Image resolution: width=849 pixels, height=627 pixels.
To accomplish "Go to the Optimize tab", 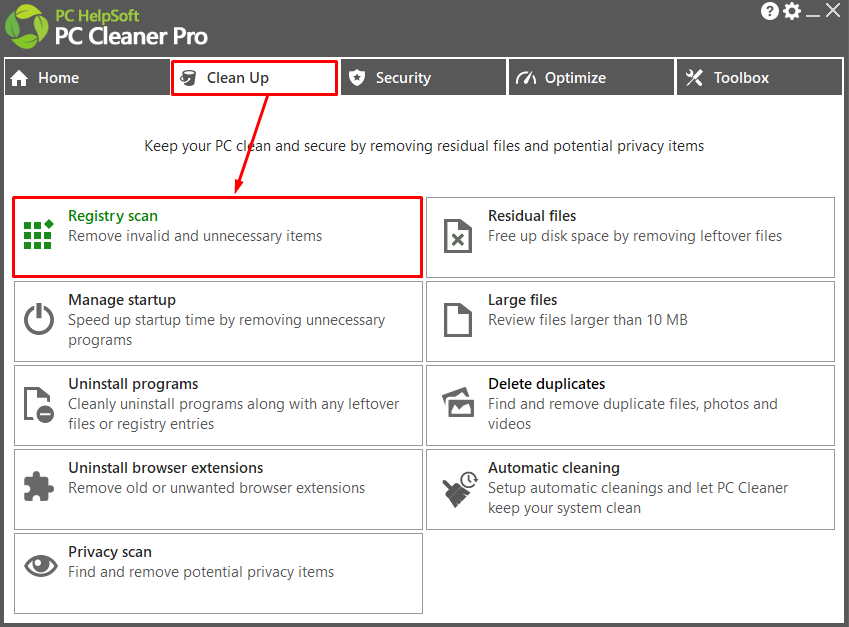I will [591, 77].
